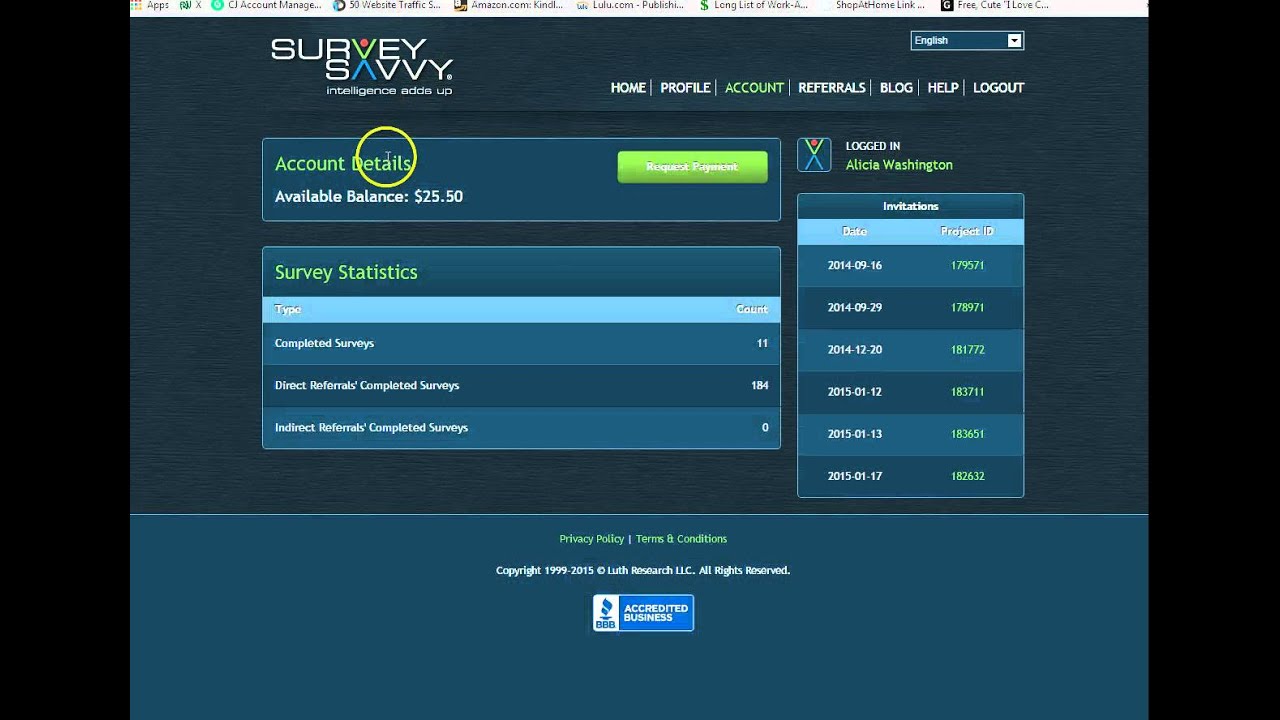
Task: Open the Lulu.com Publishing bookmark
Action: click(x=630, y=5)
